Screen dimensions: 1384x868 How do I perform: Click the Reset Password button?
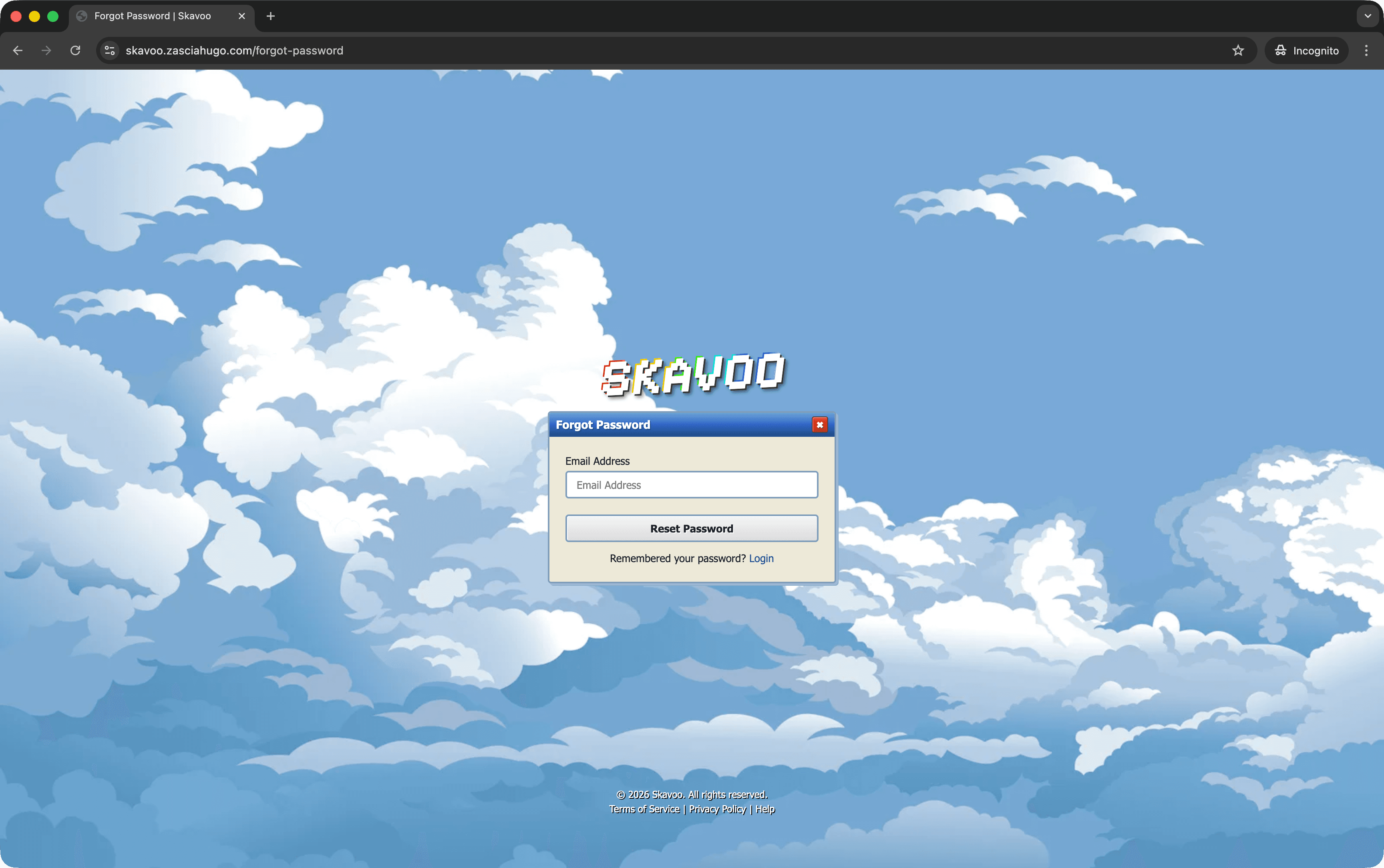(691, 528)
